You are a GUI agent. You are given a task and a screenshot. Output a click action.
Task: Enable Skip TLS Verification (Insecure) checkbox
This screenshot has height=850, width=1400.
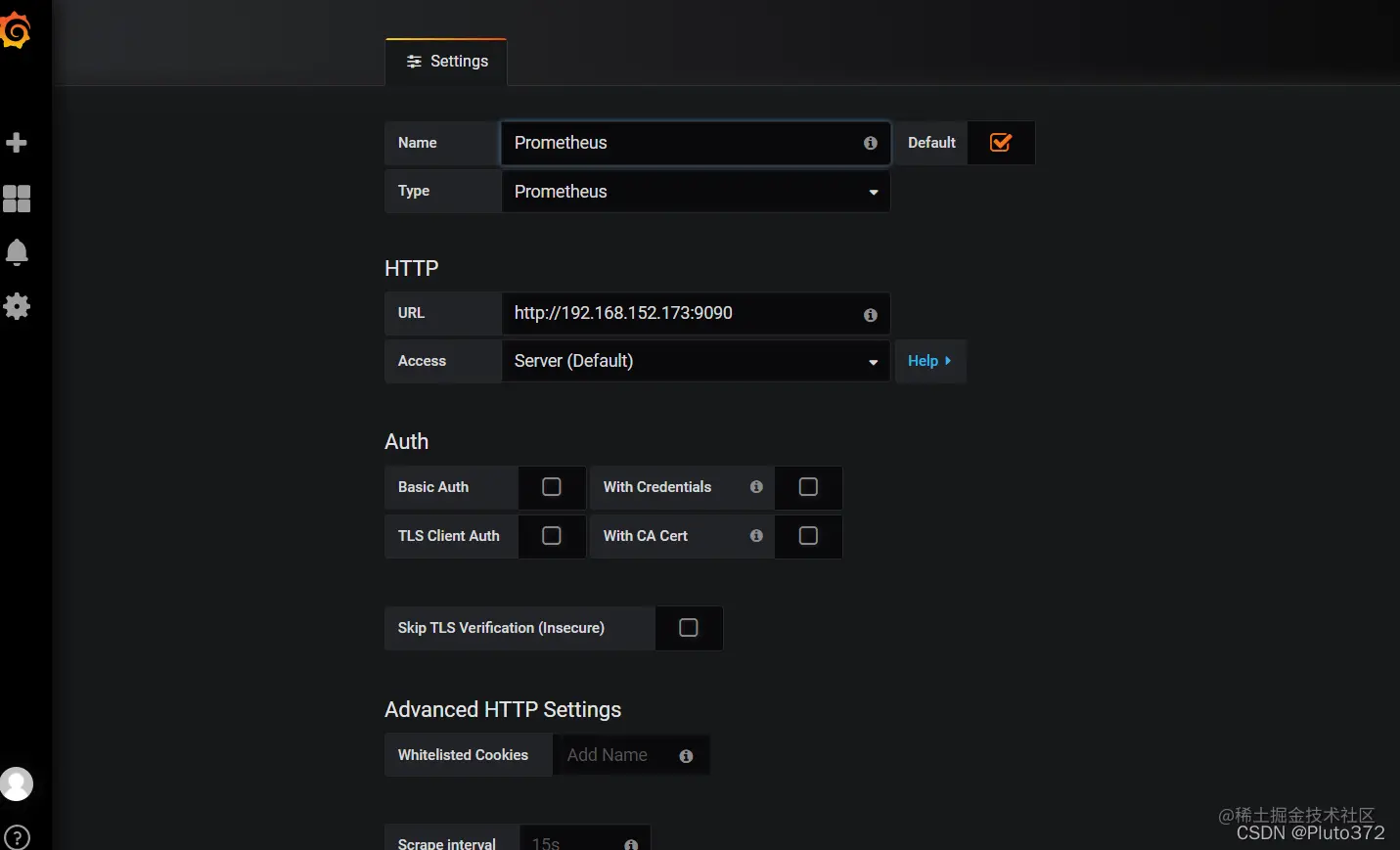coord(689,628)
